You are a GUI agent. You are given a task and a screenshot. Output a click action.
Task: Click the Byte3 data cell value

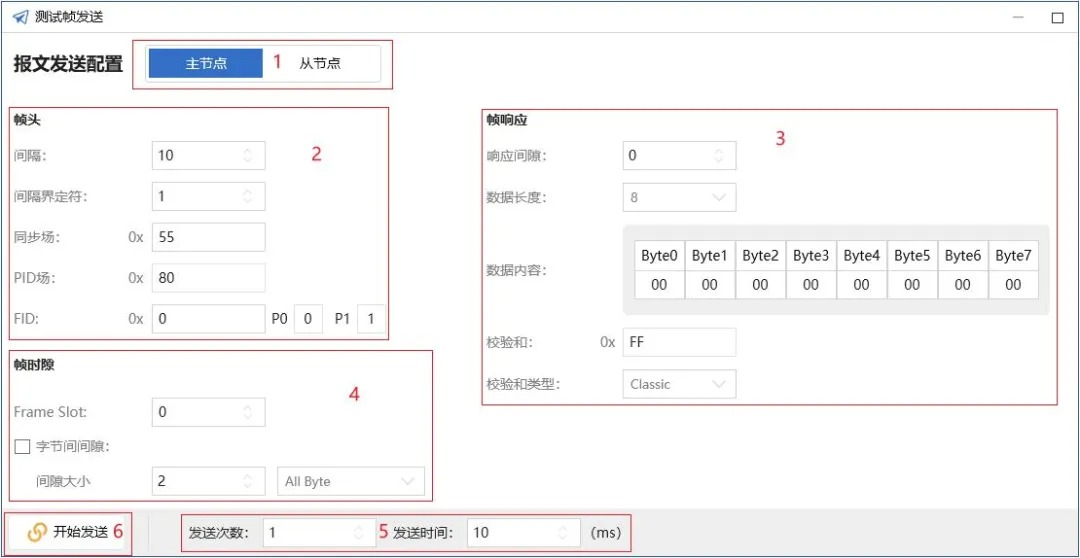pyautogui.click(x=811, y=285)
